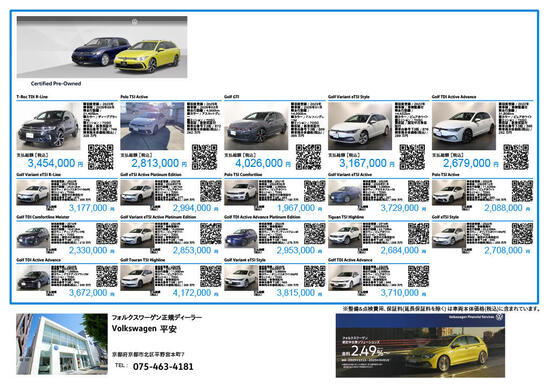Click the Volkswagen Financial Services 2.49% banner
This screenshot has height=388, width=550.
tap(420, 346)
